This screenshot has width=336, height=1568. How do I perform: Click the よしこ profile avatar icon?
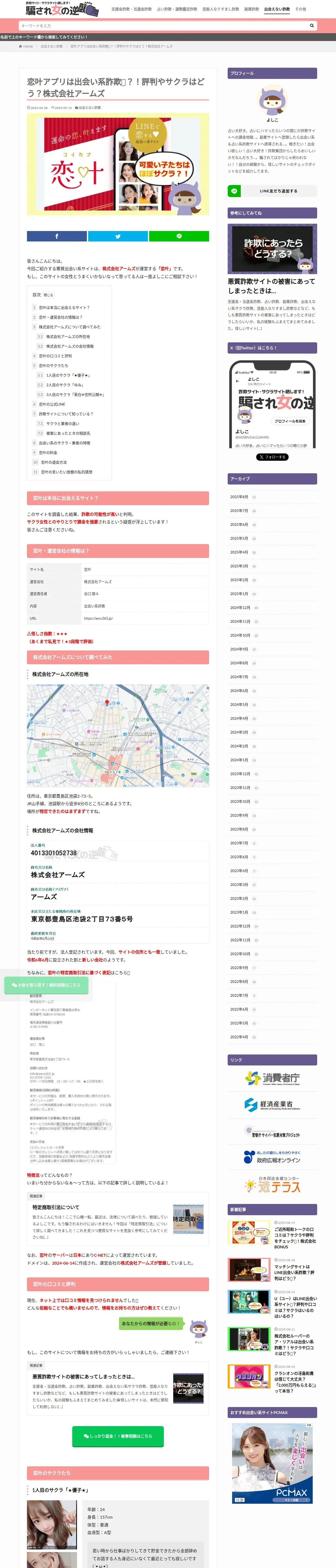tap(272, 100)
